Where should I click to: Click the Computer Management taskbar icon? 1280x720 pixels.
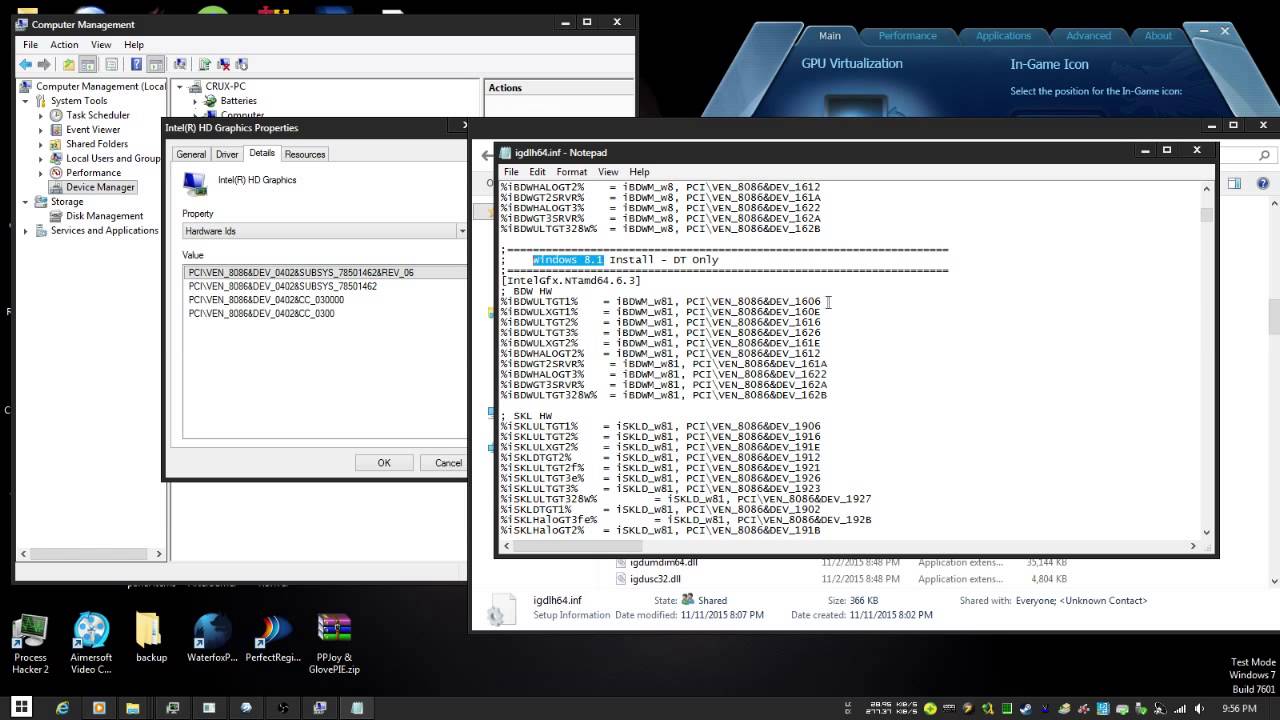tap(320, 708)
